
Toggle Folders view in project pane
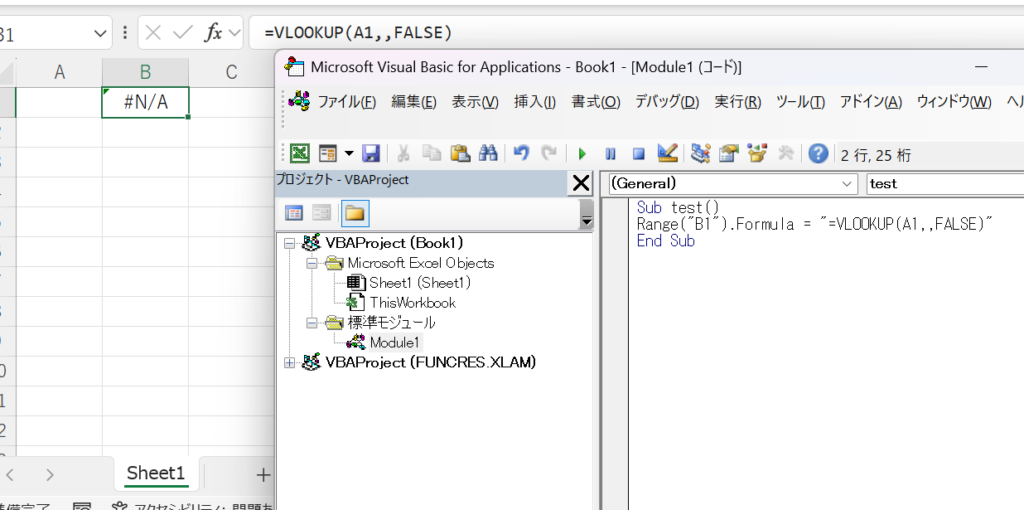click(x=355, y=213)
